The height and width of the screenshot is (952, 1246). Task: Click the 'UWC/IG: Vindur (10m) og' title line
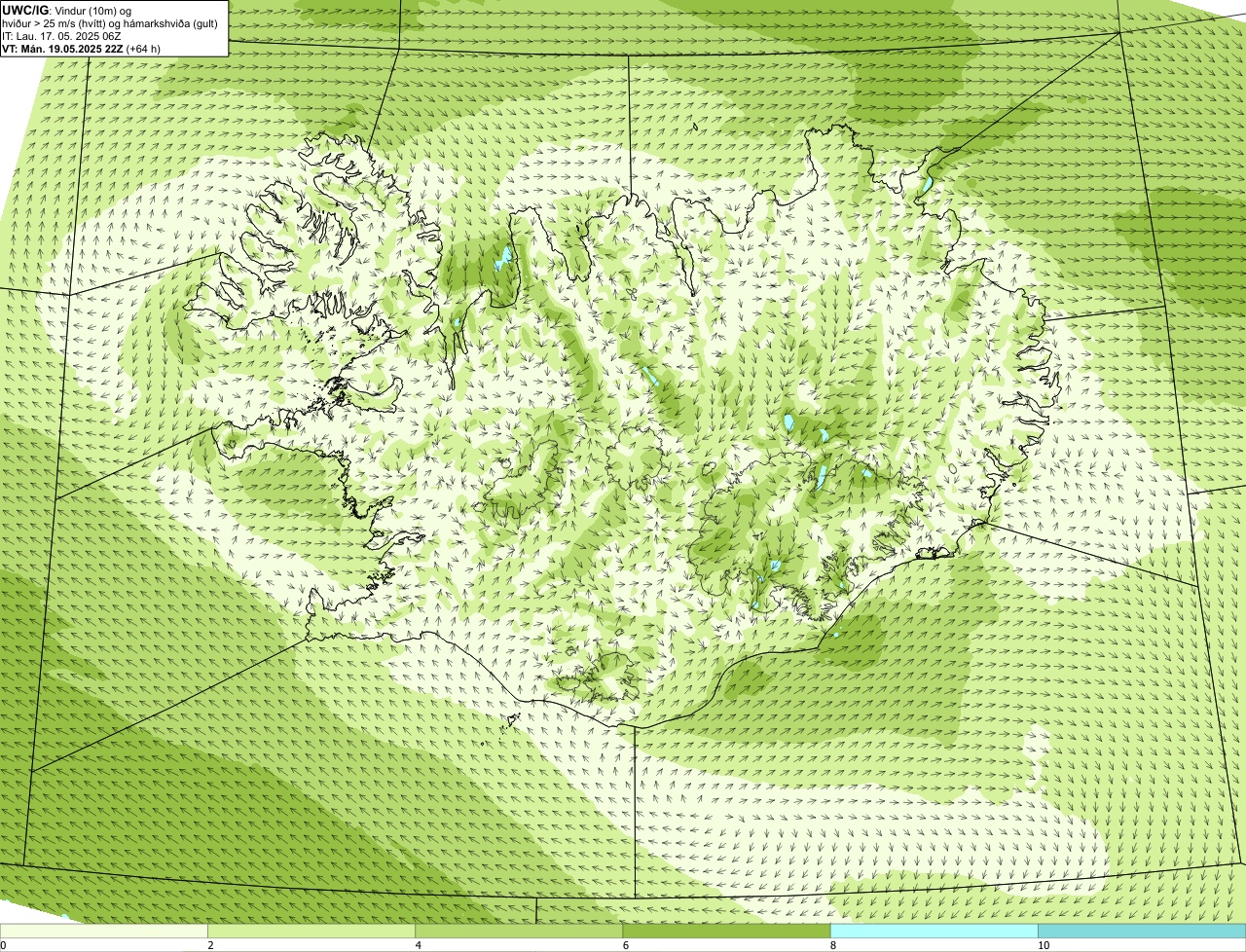[x=67, y=10]
